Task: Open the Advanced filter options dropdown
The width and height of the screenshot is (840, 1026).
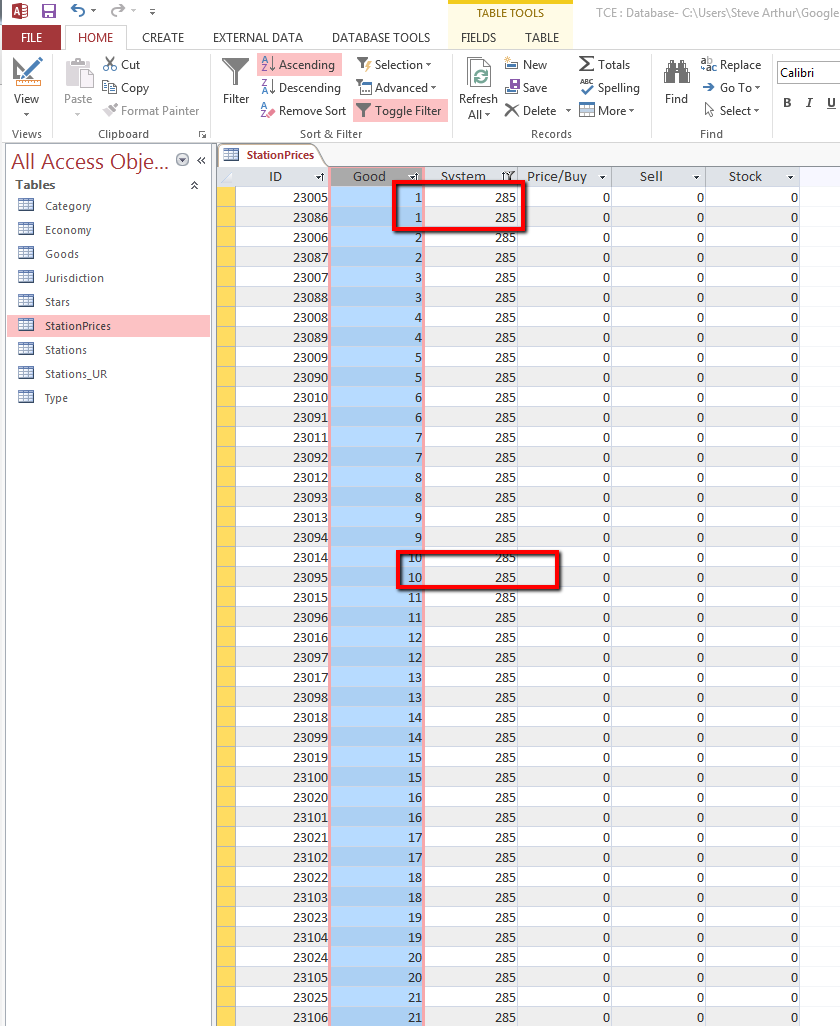Action: click(396, 88)
